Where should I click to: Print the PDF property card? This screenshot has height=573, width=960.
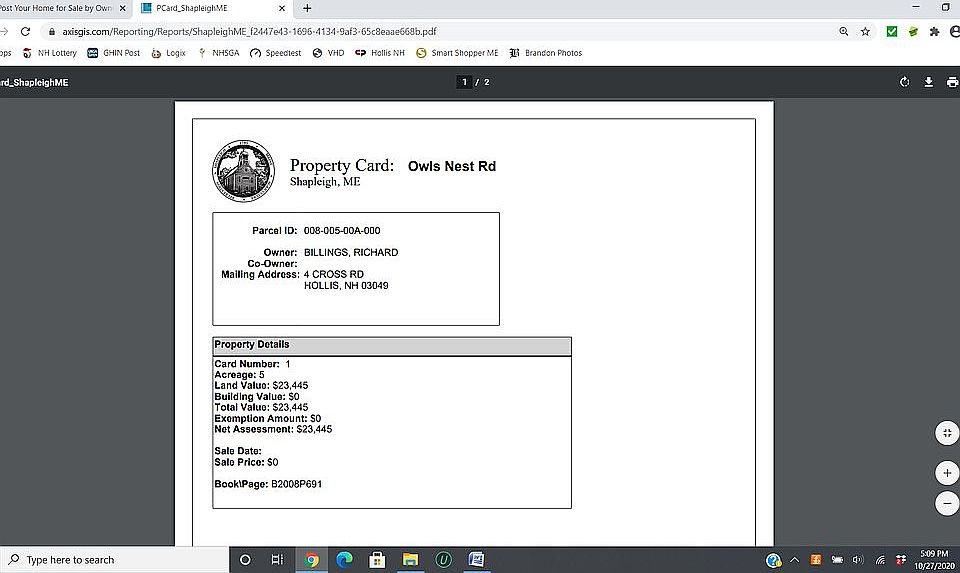tap(952, 82)
